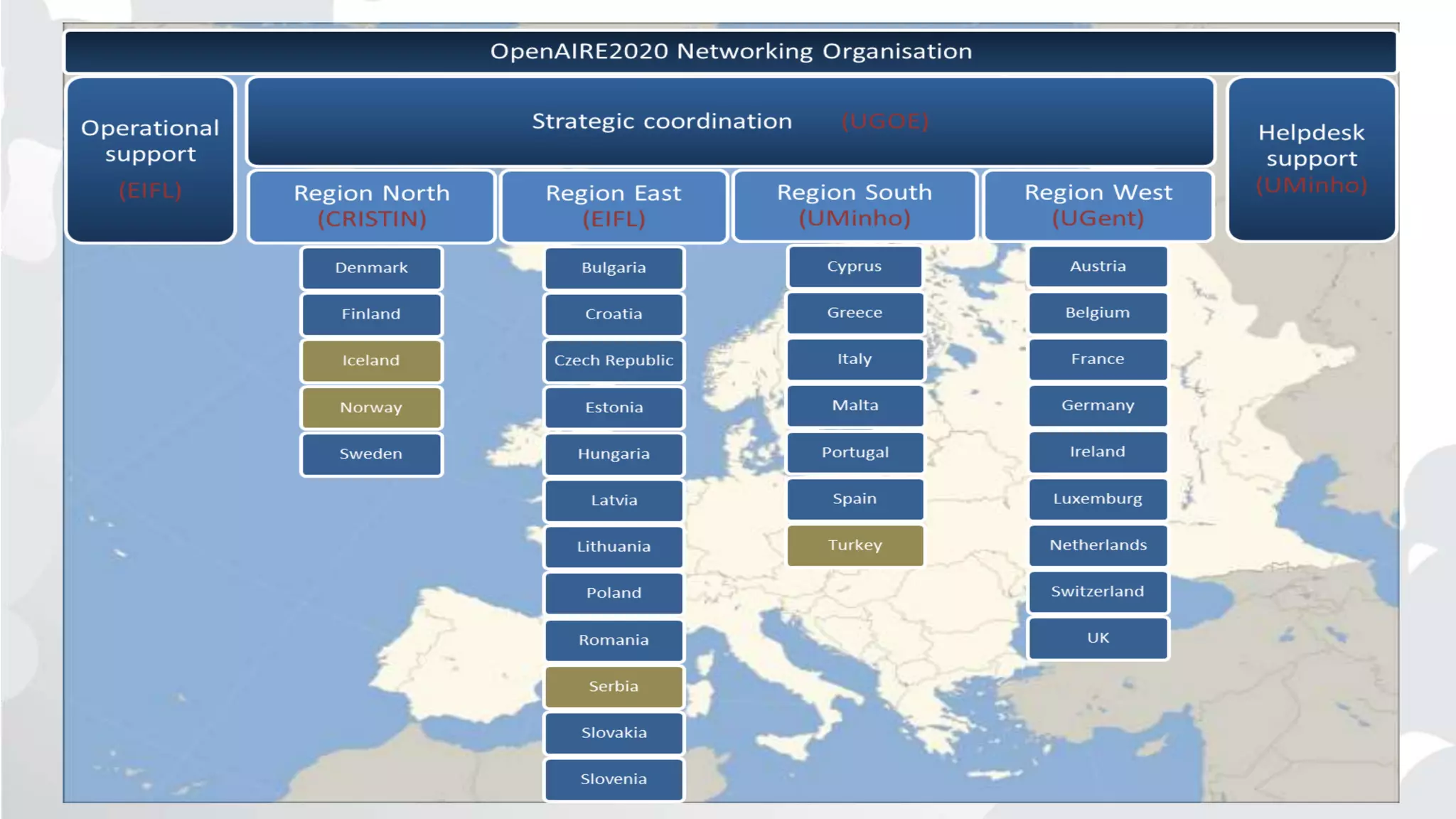Screen dimensions: 1456x819
Task: Select the Region East (EIFL) header
Action: coord(614,206)
